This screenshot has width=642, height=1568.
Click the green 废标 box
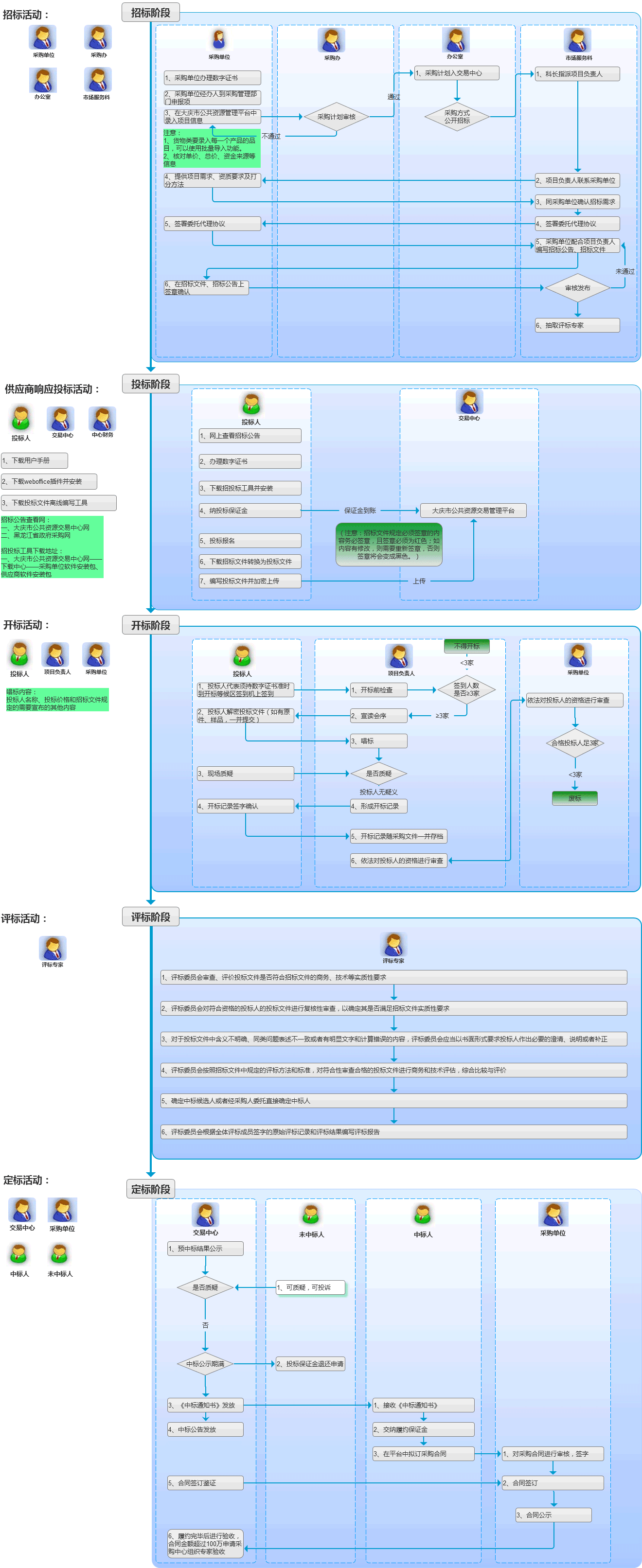coord(574,798)
